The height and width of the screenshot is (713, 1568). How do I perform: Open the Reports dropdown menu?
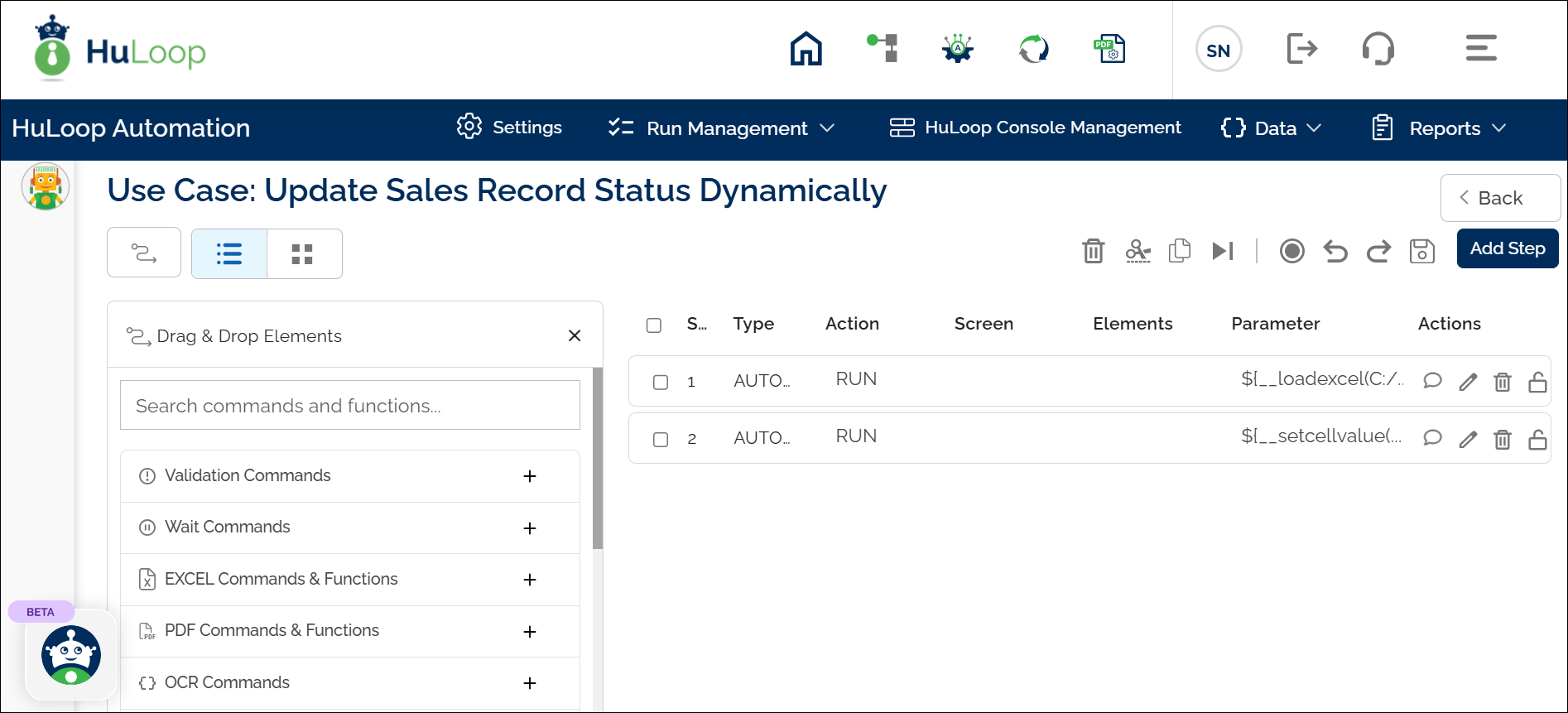pos(1439,128)
